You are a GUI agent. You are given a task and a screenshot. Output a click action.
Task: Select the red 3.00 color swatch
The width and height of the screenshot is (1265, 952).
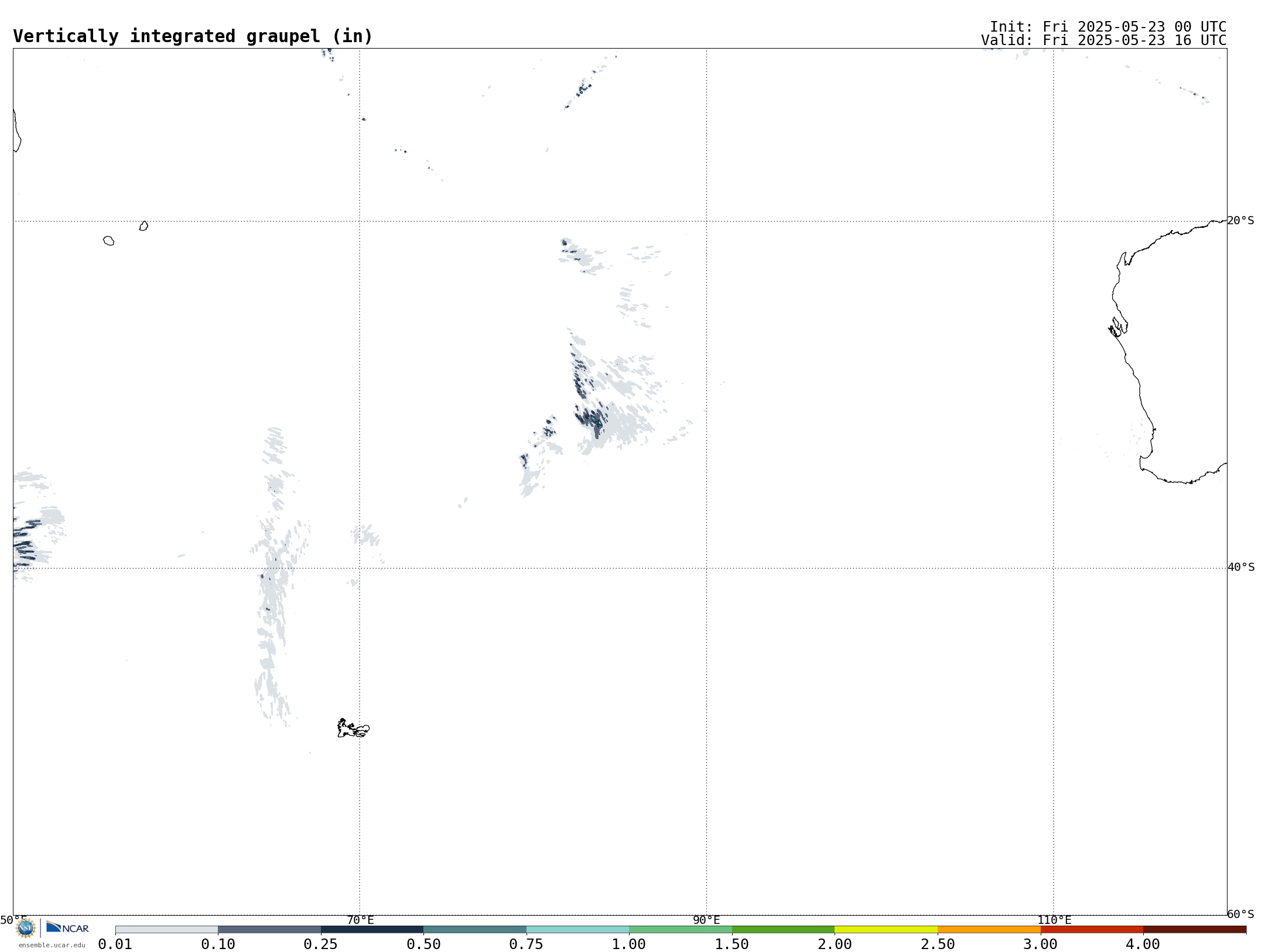click(x=1092, y=930)
